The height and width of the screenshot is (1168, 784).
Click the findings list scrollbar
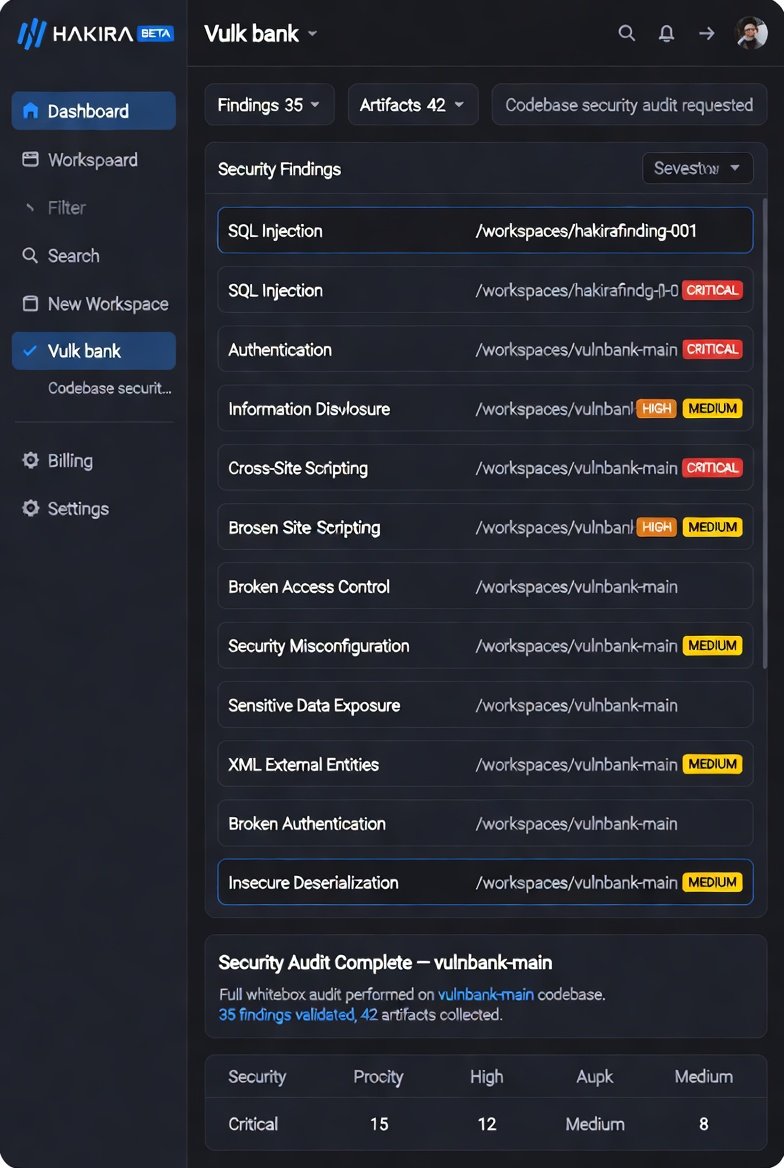(765, 432)
